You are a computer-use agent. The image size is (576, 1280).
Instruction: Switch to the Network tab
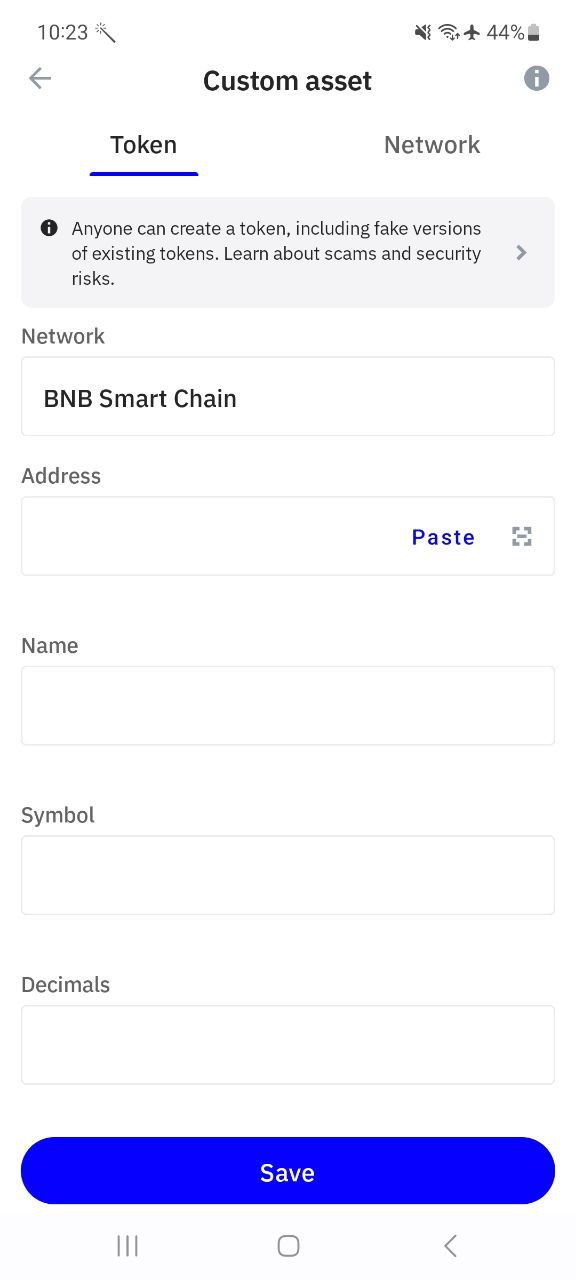[x=432, y=145]
